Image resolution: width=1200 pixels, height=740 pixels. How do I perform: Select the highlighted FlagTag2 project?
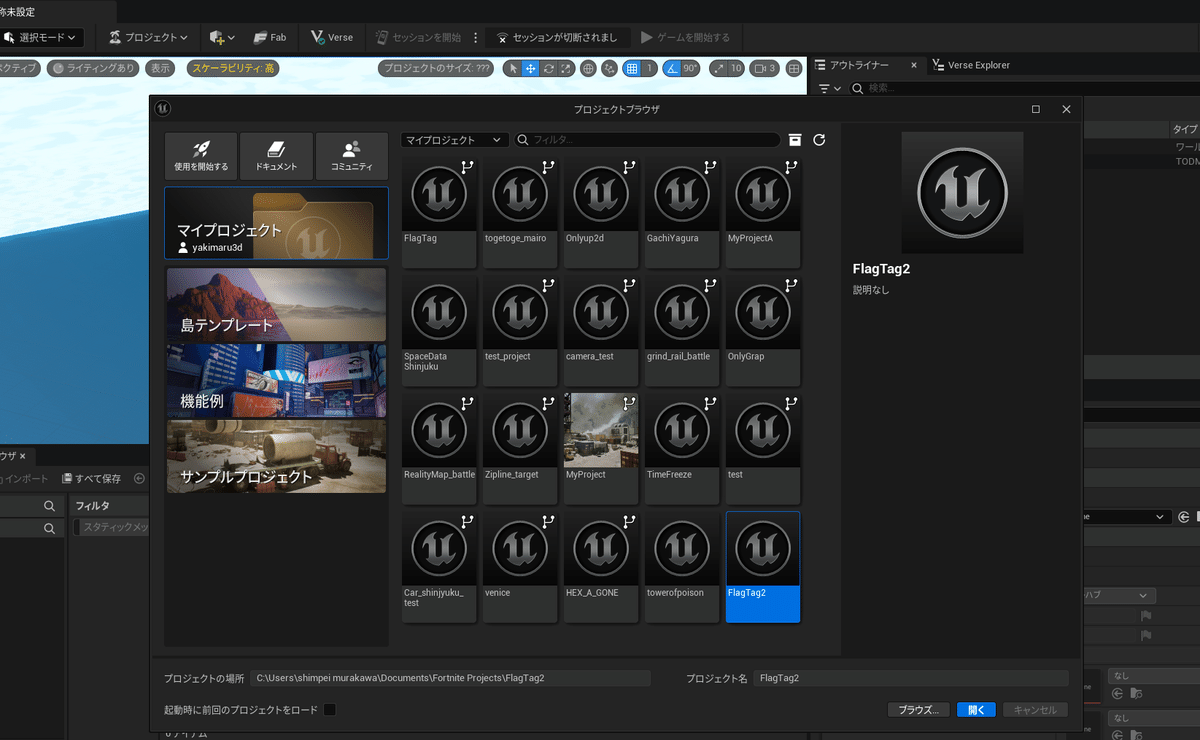763,566
